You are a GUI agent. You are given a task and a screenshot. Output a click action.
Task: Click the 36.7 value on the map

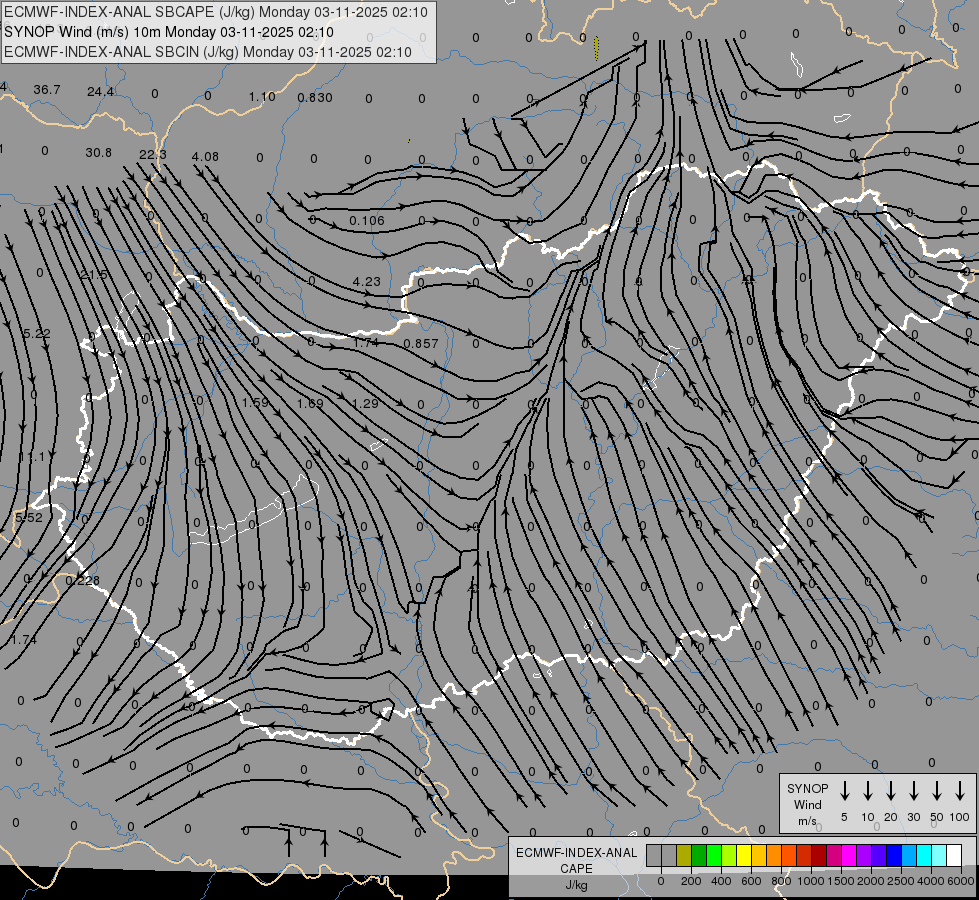(47, 90)
